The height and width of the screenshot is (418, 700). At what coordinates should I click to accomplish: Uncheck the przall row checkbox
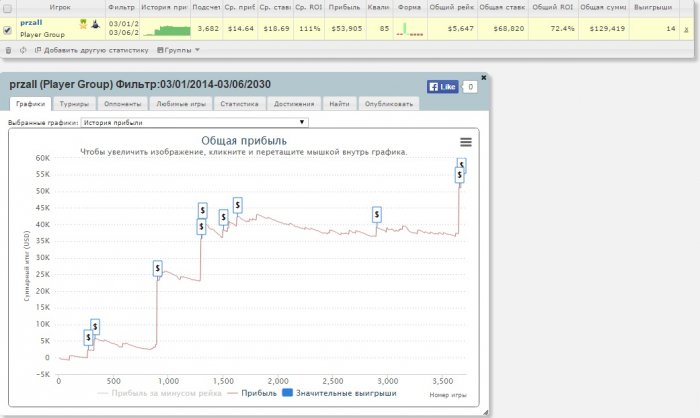7,30
